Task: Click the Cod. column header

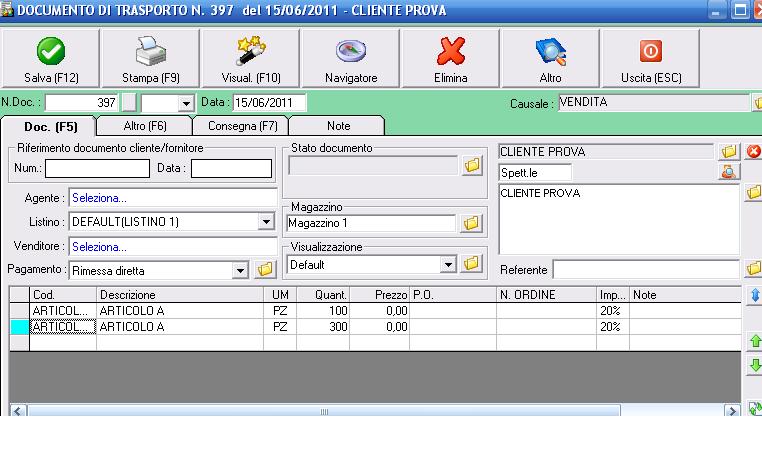Action: pos(63,295)
